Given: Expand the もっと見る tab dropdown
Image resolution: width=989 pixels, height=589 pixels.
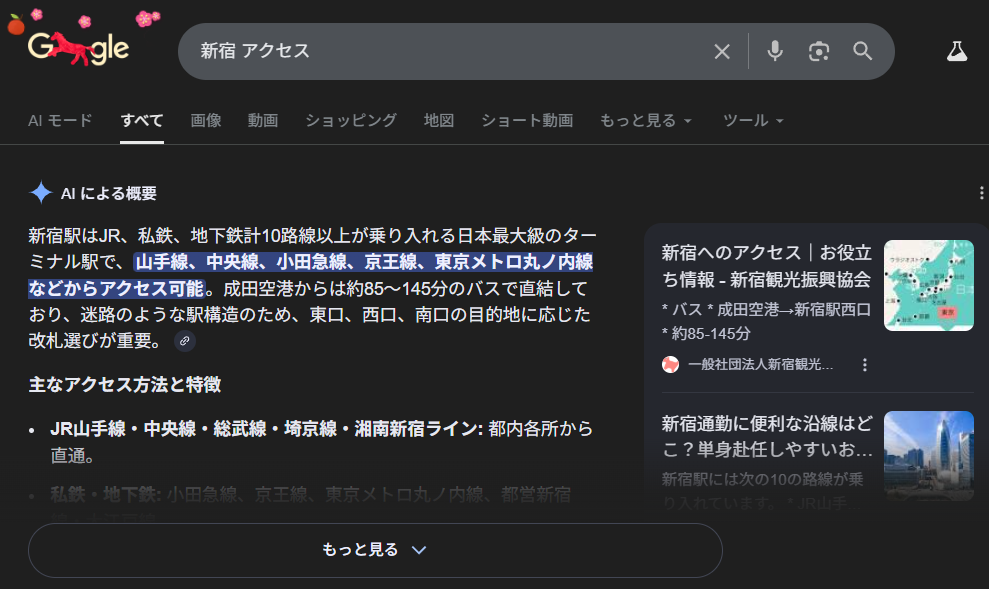Looking at the screenshot, I should [645, 121].
